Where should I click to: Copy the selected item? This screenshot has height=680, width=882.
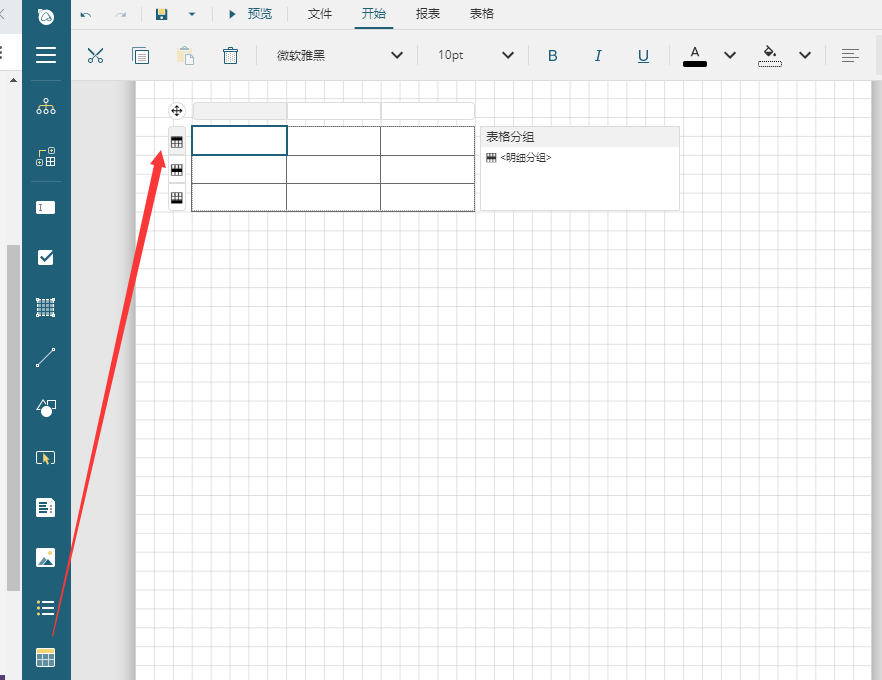[x=140, y=55]
